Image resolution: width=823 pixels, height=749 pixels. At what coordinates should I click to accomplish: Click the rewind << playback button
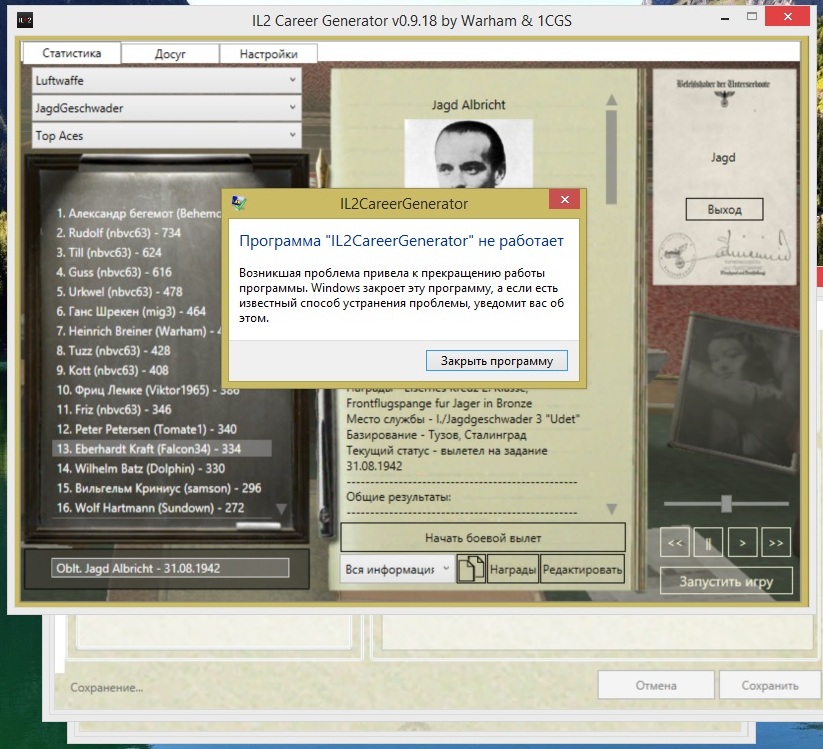point(675,542)
